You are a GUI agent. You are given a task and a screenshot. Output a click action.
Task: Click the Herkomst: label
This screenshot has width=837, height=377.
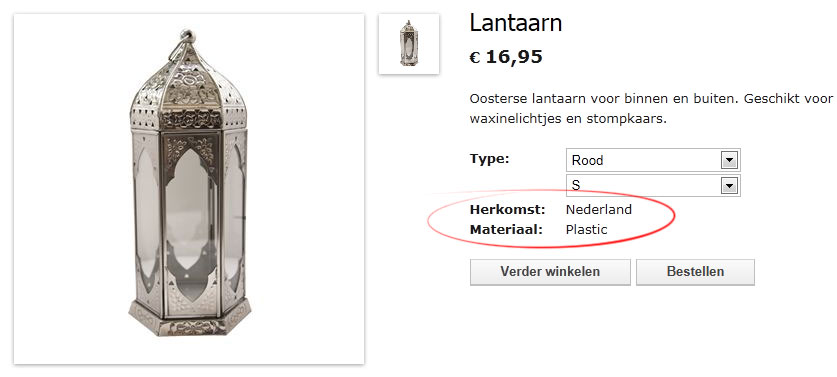tap(508, 209)
